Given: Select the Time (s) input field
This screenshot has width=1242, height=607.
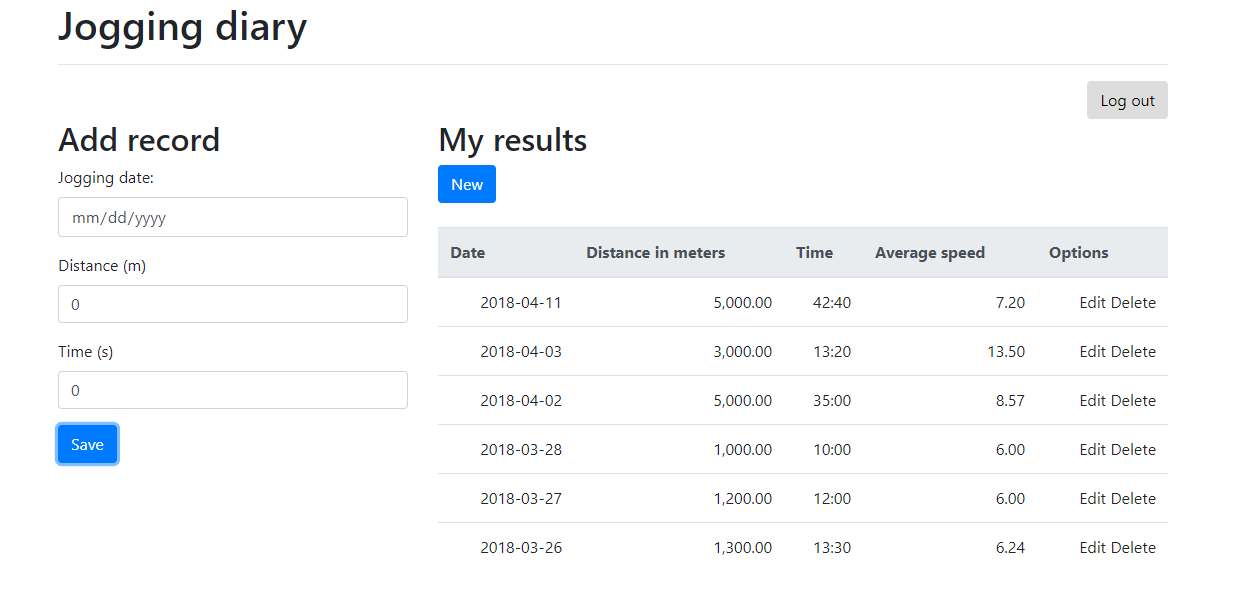Looking at the screenshot, I should click(232, 390).
